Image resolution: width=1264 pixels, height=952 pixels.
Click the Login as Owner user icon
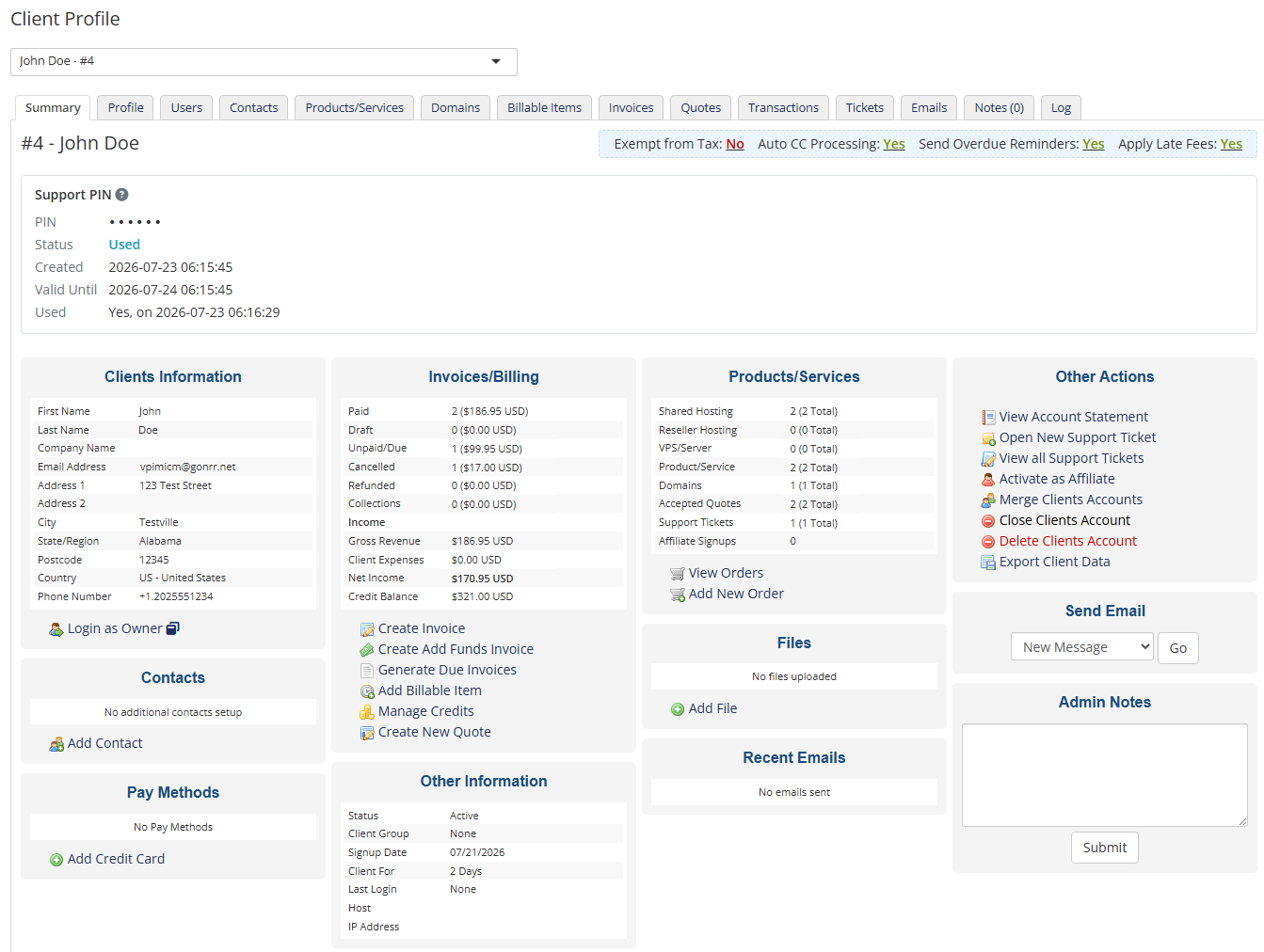[x=56, y=629]
